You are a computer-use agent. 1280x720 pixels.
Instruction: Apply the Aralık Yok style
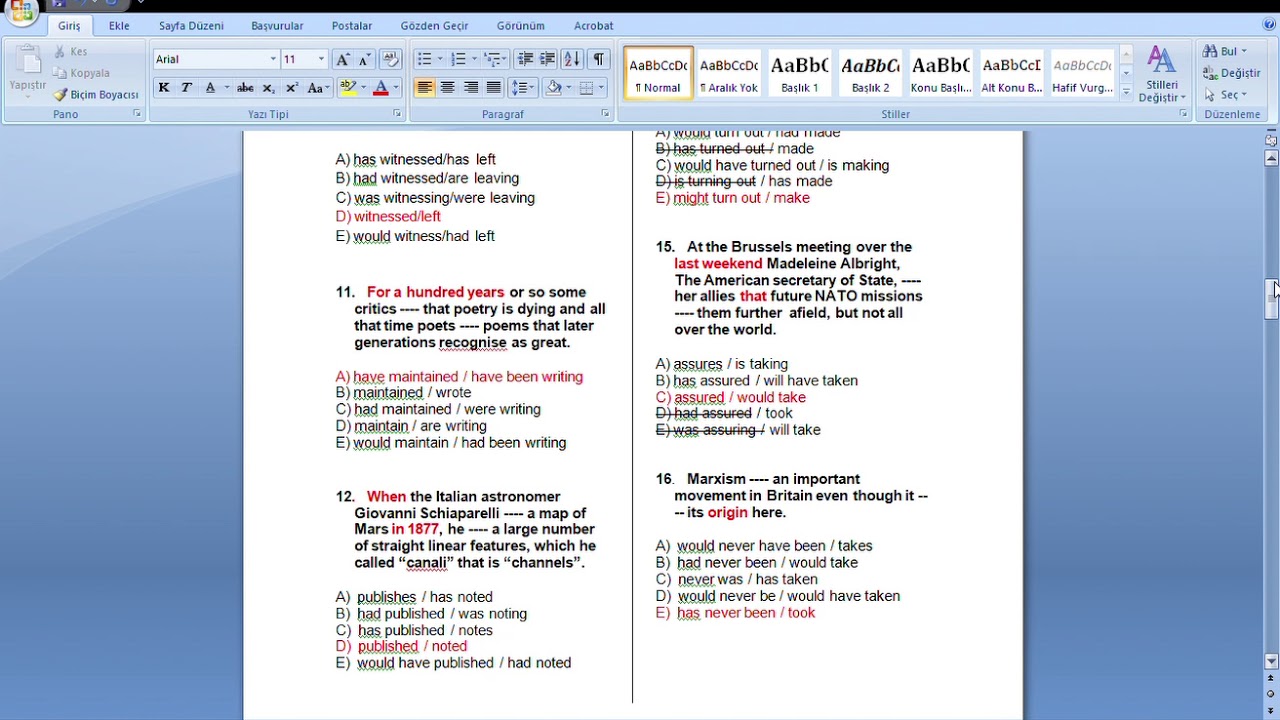(728, 73)
